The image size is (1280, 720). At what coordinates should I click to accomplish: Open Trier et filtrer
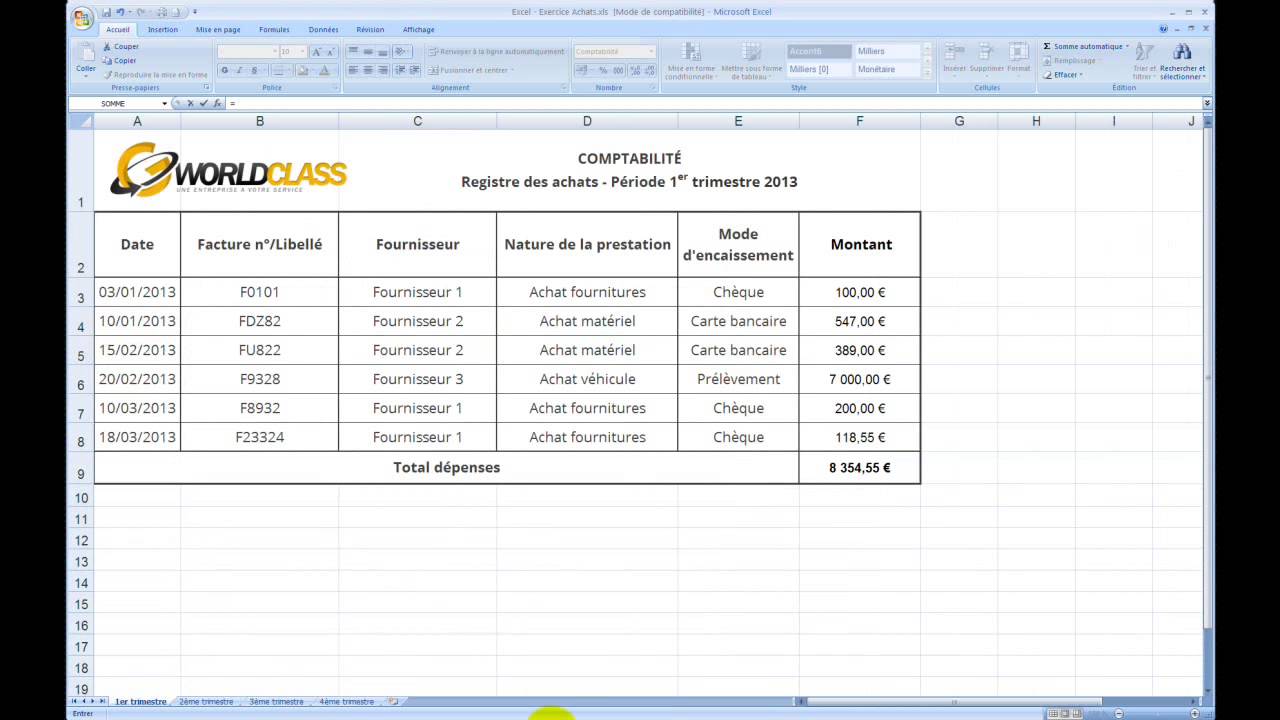coord(1144,61)
